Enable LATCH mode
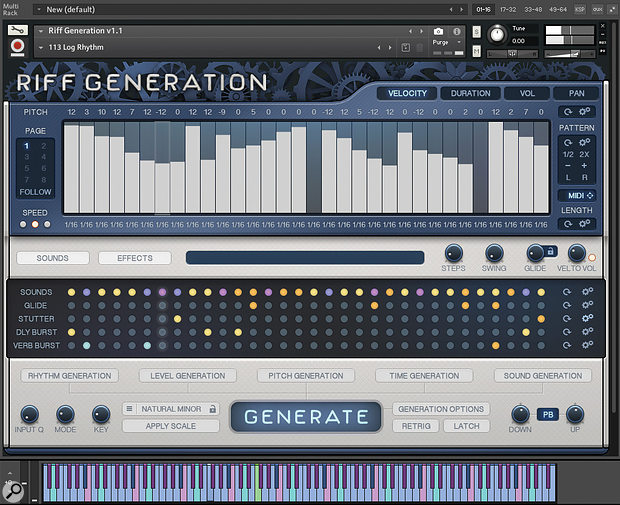Viewport: 620px width, 505px height. click(x=466, y=426)
